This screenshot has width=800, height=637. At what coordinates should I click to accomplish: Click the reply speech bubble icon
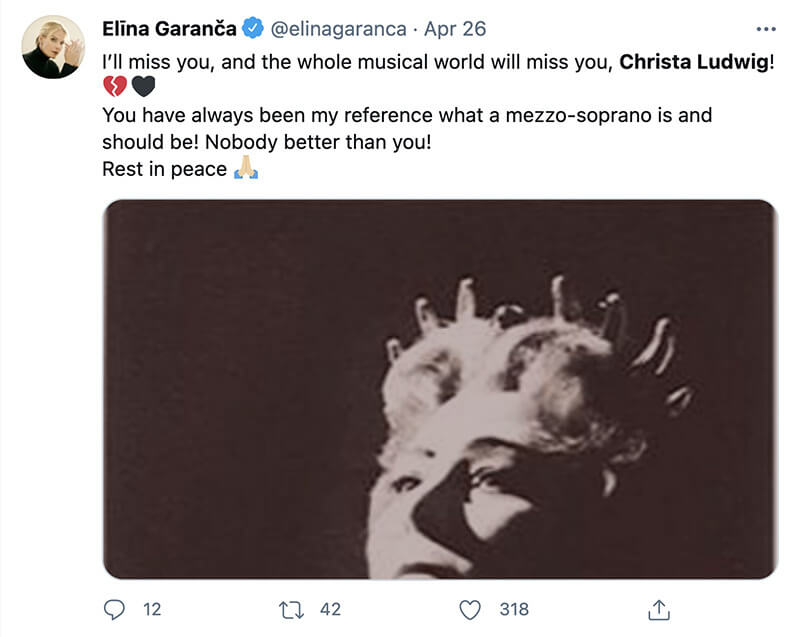[115, 608]
